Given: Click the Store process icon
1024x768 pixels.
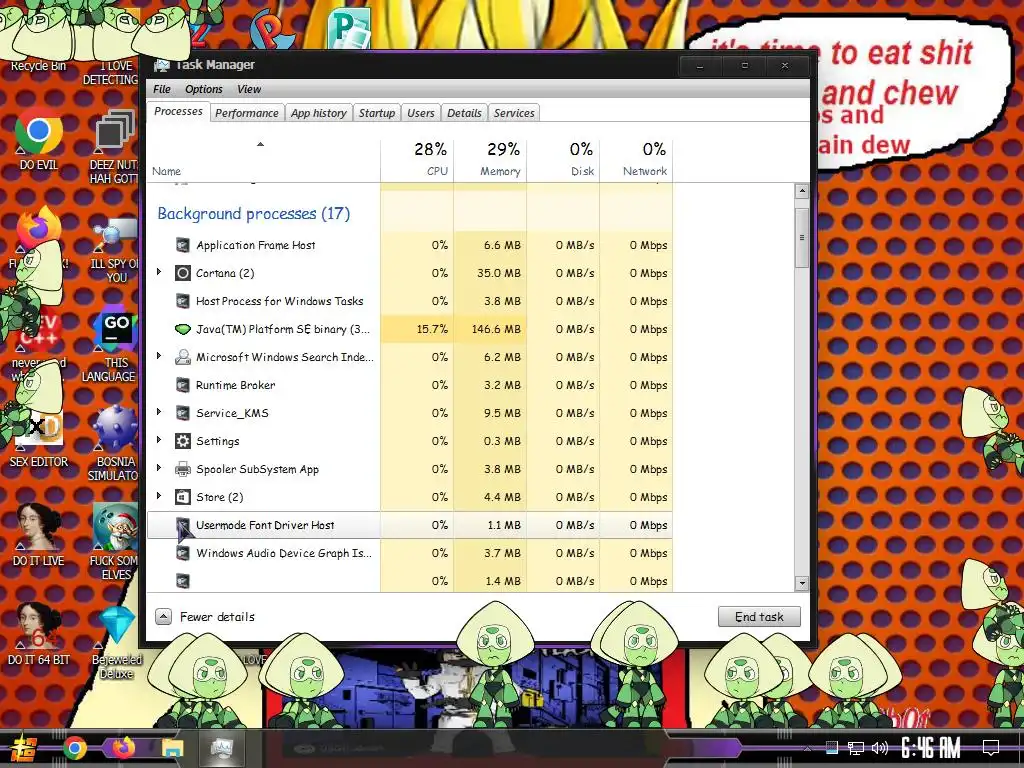Looking at the screenshot, I should click(183, 497).
